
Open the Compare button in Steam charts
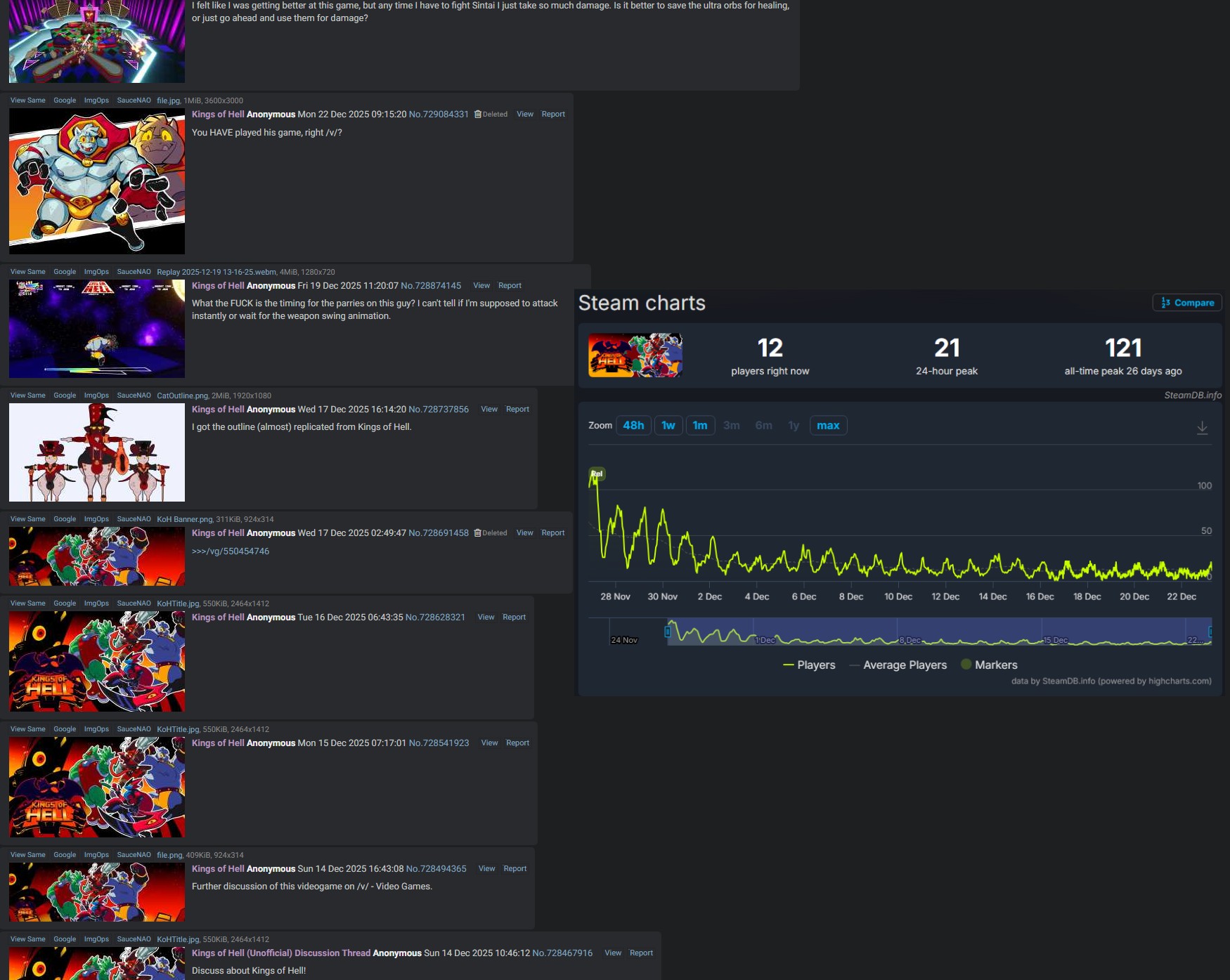(1187, 303)
